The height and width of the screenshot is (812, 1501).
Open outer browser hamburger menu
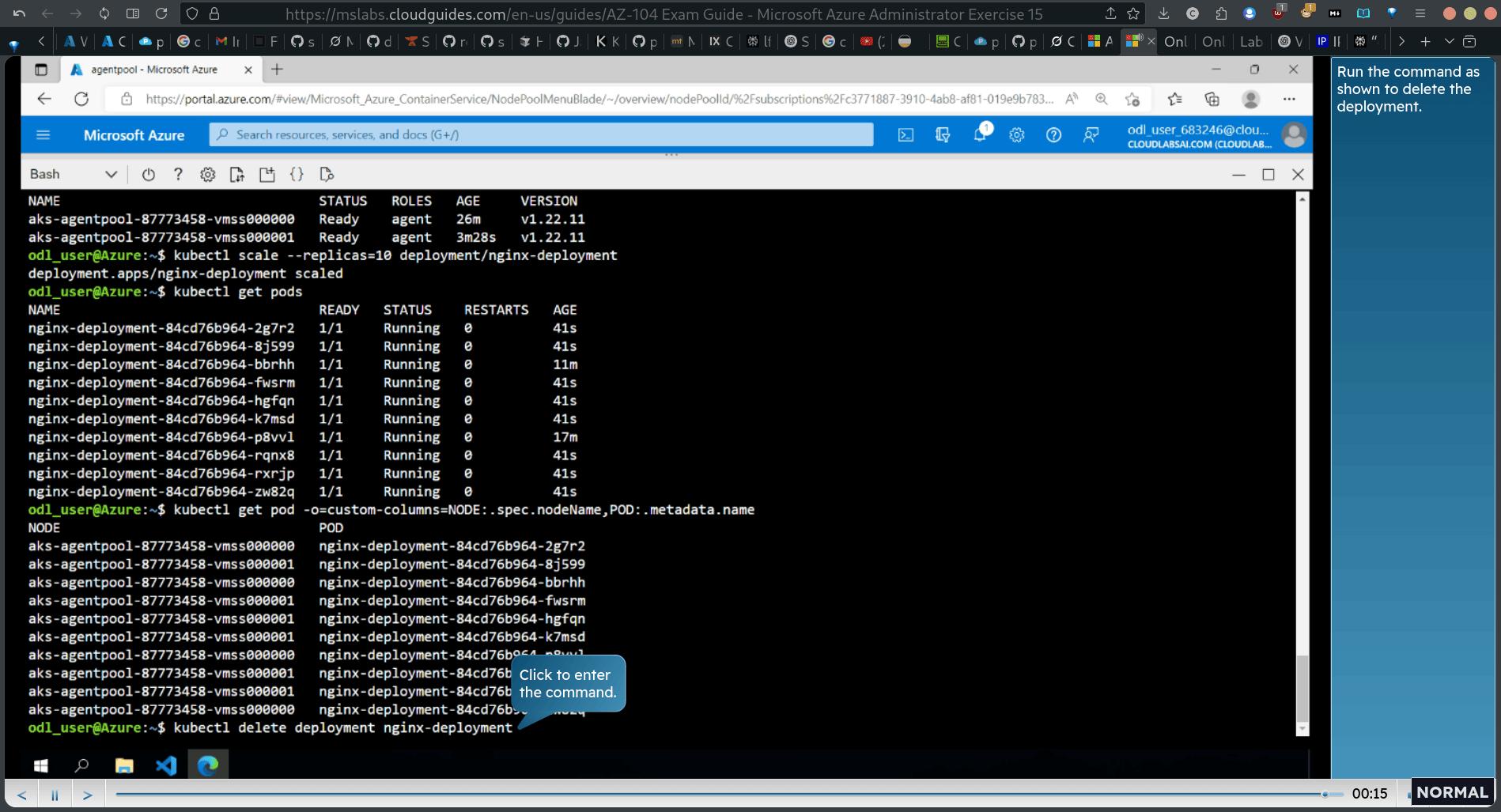coord(1420,13)
